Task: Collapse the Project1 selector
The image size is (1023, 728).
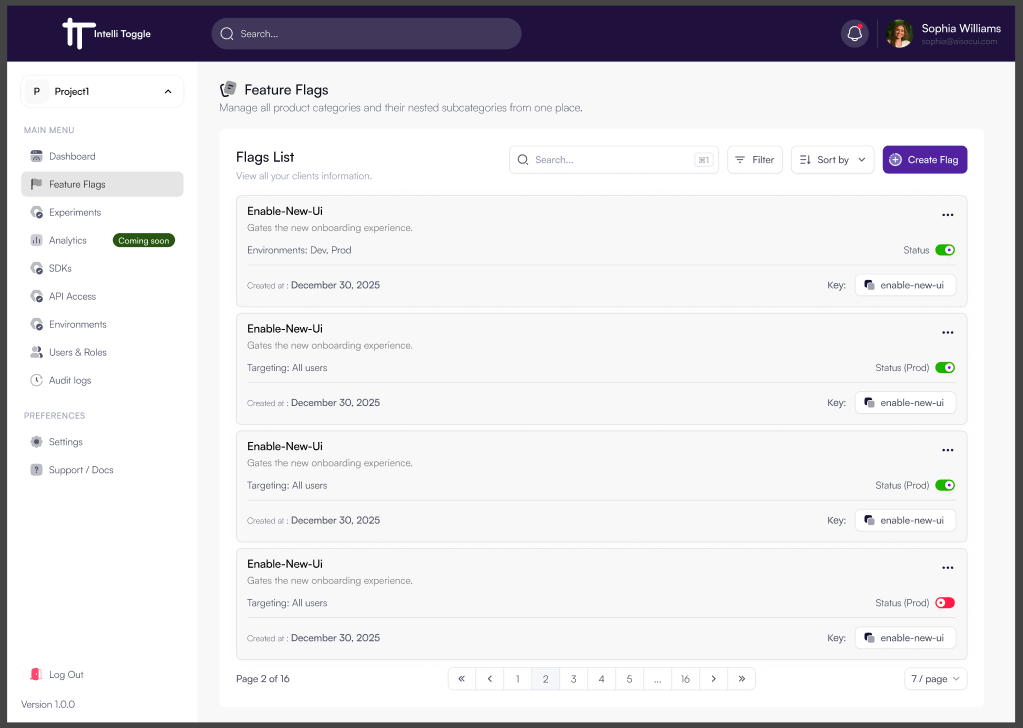Action: pyautogui.click(x=168, y=91)
